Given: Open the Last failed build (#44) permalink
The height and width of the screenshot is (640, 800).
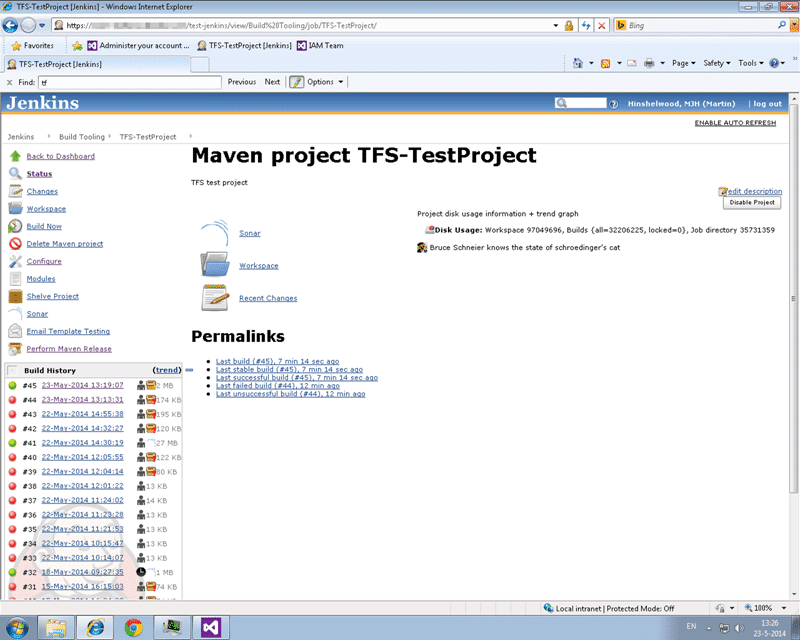Looking at the screenshot, I should (278, 386).
